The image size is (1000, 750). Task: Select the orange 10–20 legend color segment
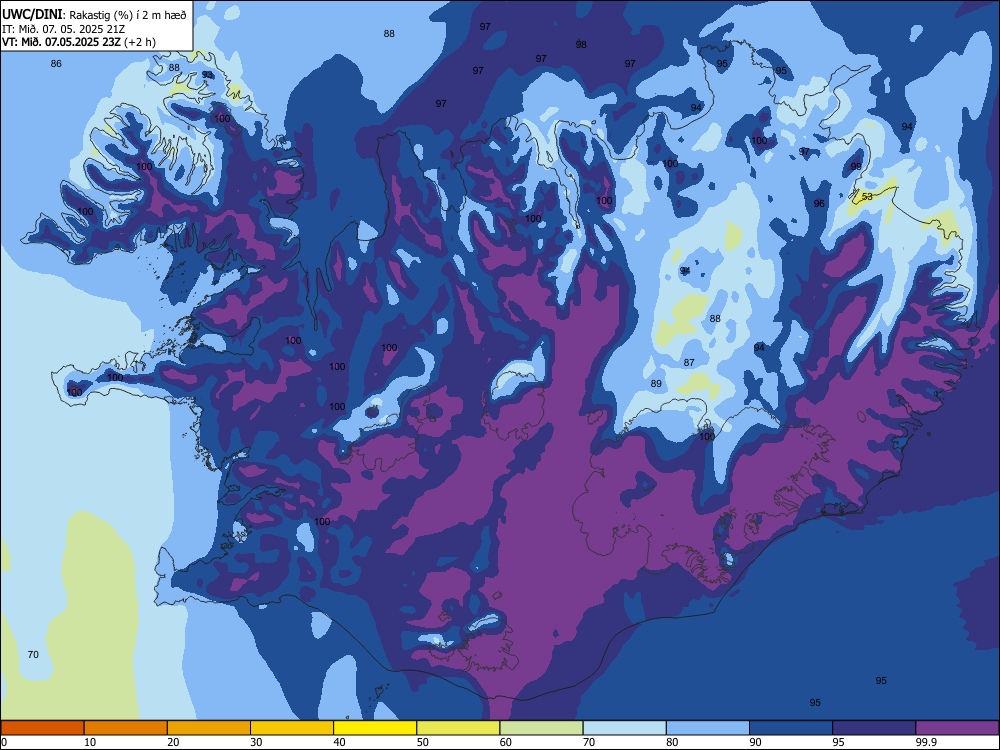[126, 728]
